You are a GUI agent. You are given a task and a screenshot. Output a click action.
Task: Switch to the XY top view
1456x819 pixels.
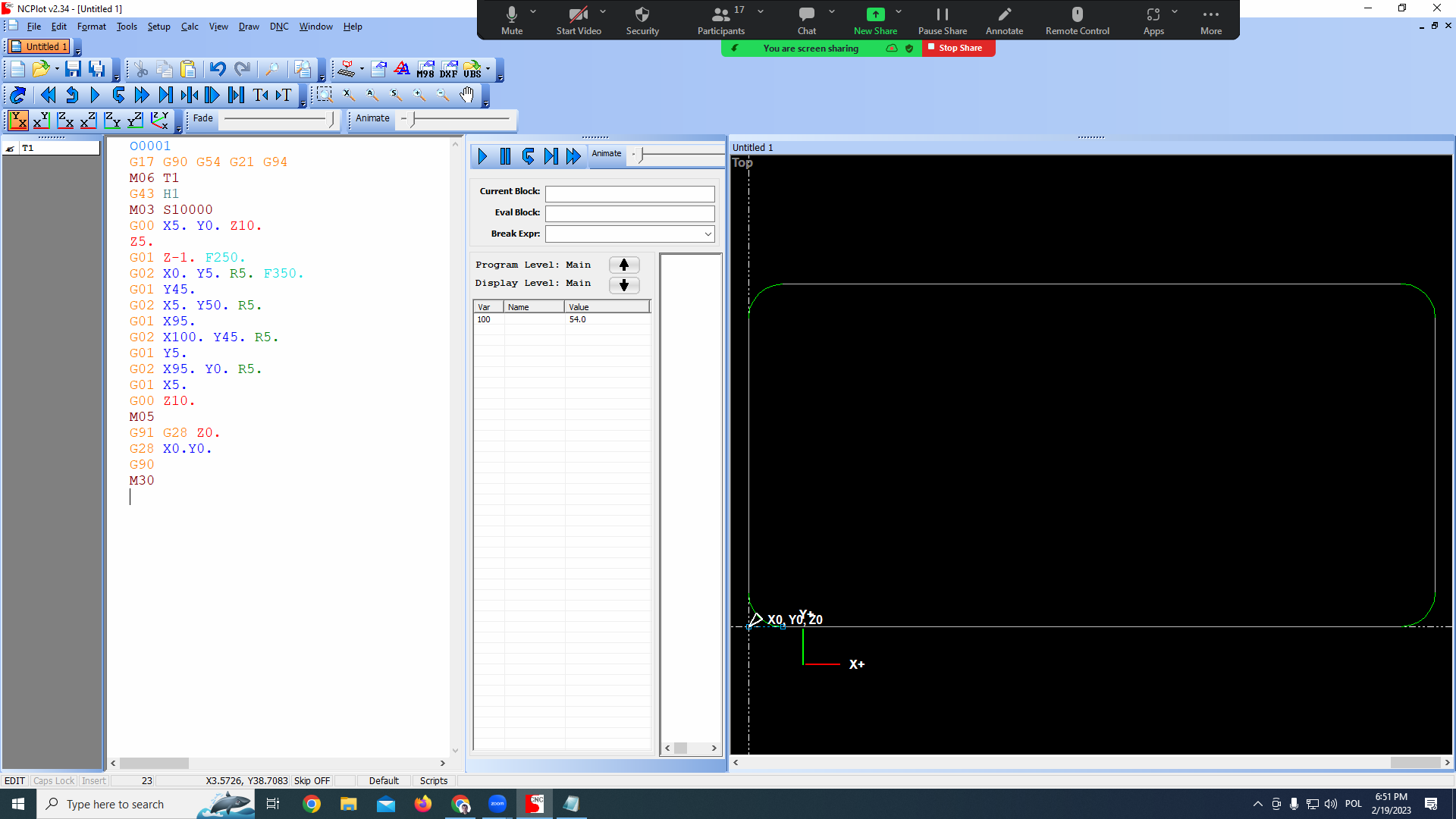click(x=18, y=120)
